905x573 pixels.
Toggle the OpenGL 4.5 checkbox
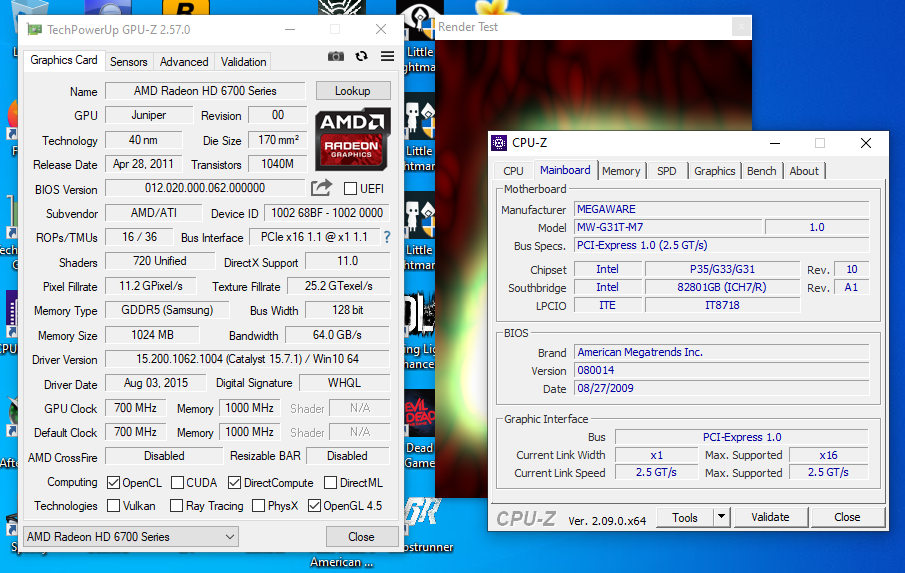click(x=314, y=505)
